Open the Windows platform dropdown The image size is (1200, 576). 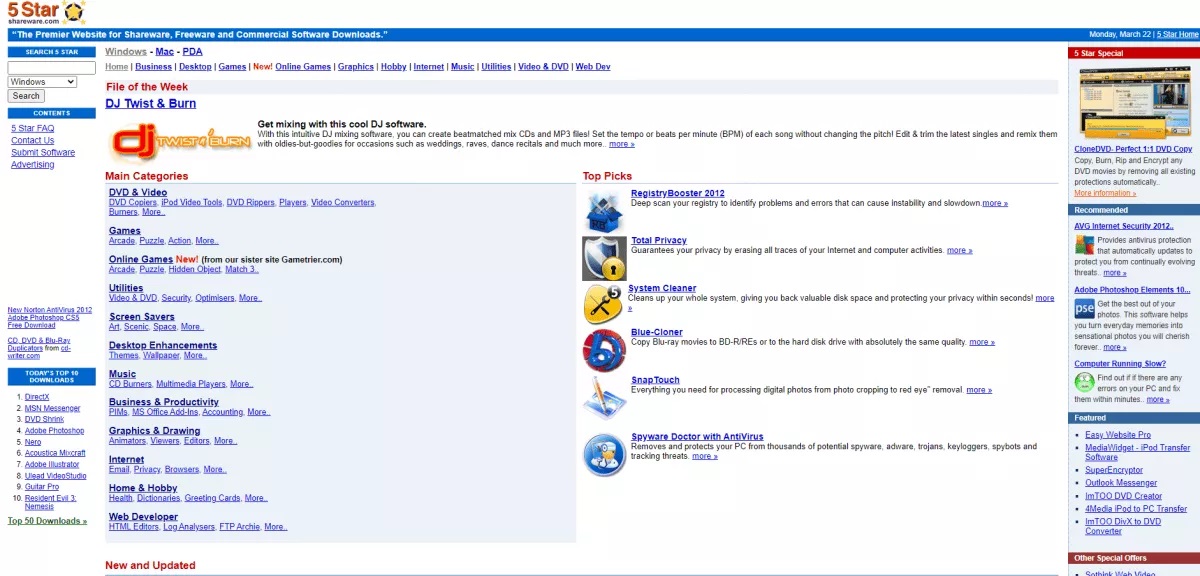click(x=43, y=81)
